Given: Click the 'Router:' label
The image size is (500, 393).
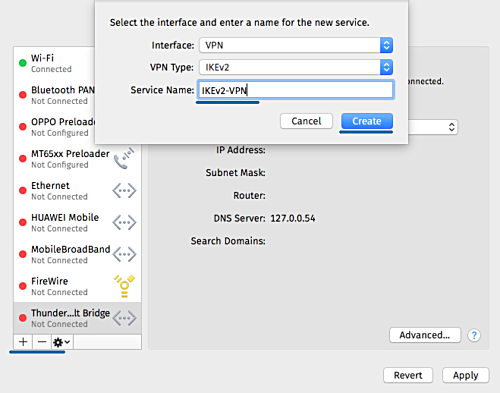Looking at the screenshot, I should (x=249, y=195).
